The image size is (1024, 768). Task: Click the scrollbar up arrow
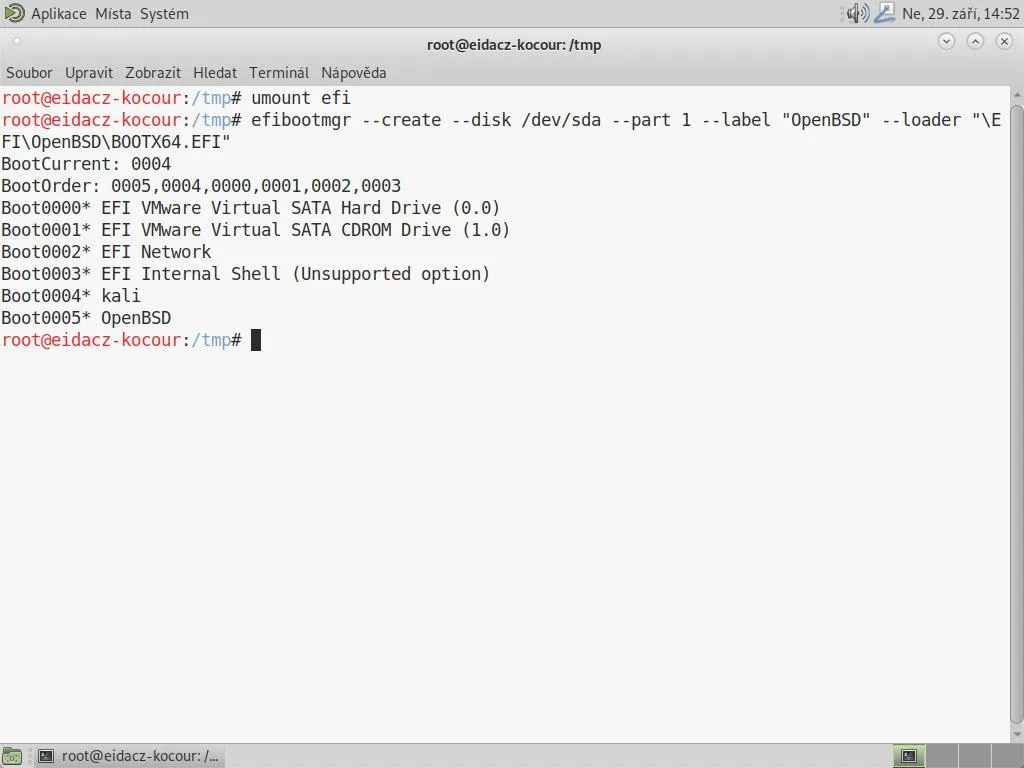(1017, 95)
